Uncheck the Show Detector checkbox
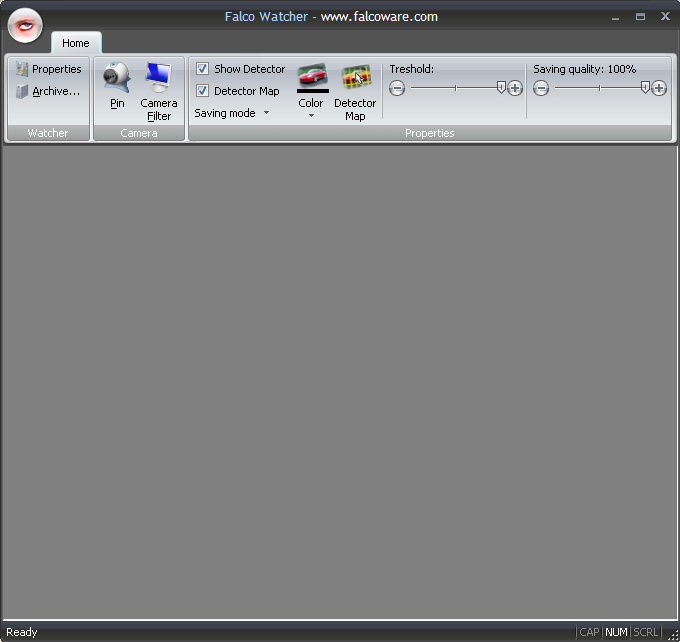 pos(203,69)
